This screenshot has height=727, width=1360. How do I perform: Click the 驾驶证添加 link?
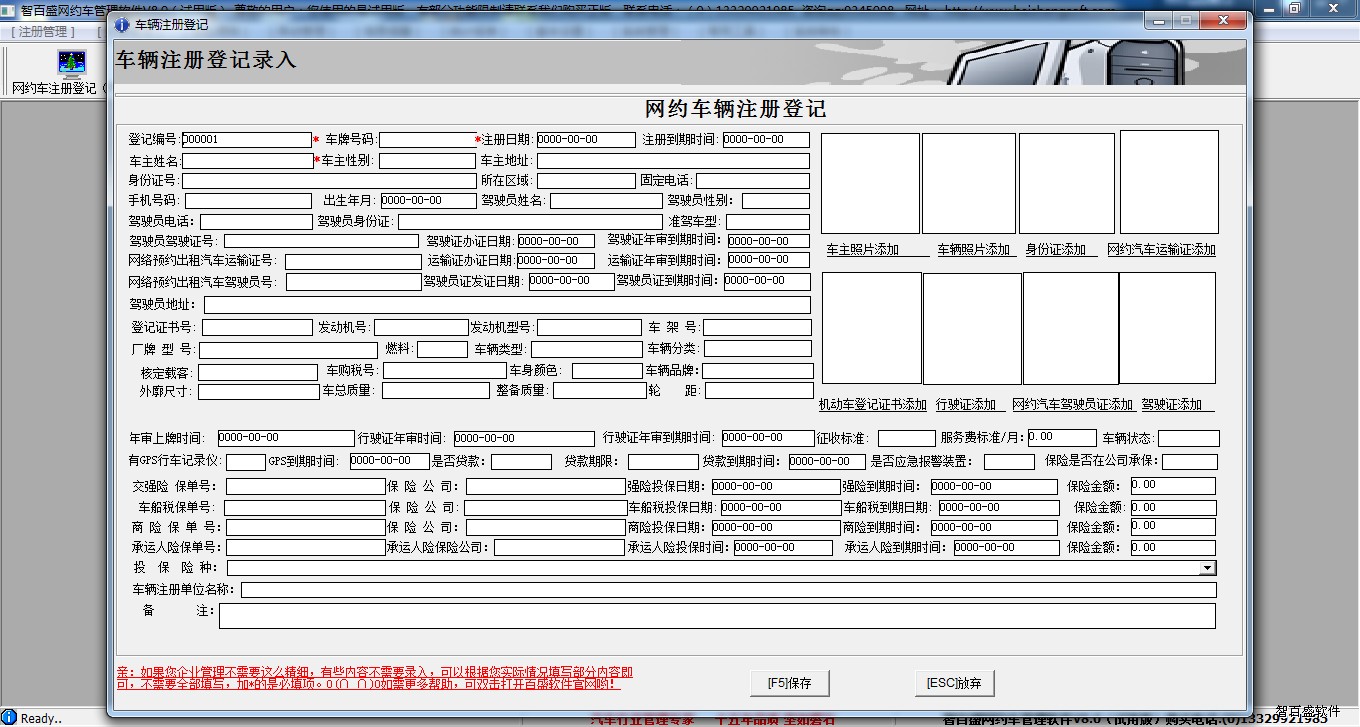tap(1172, 405)
